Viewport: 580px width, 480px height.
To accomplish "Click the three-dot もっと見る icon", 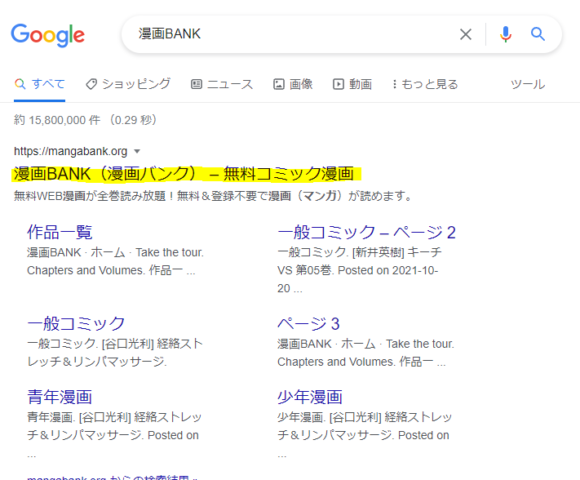I will coord(395,84).
